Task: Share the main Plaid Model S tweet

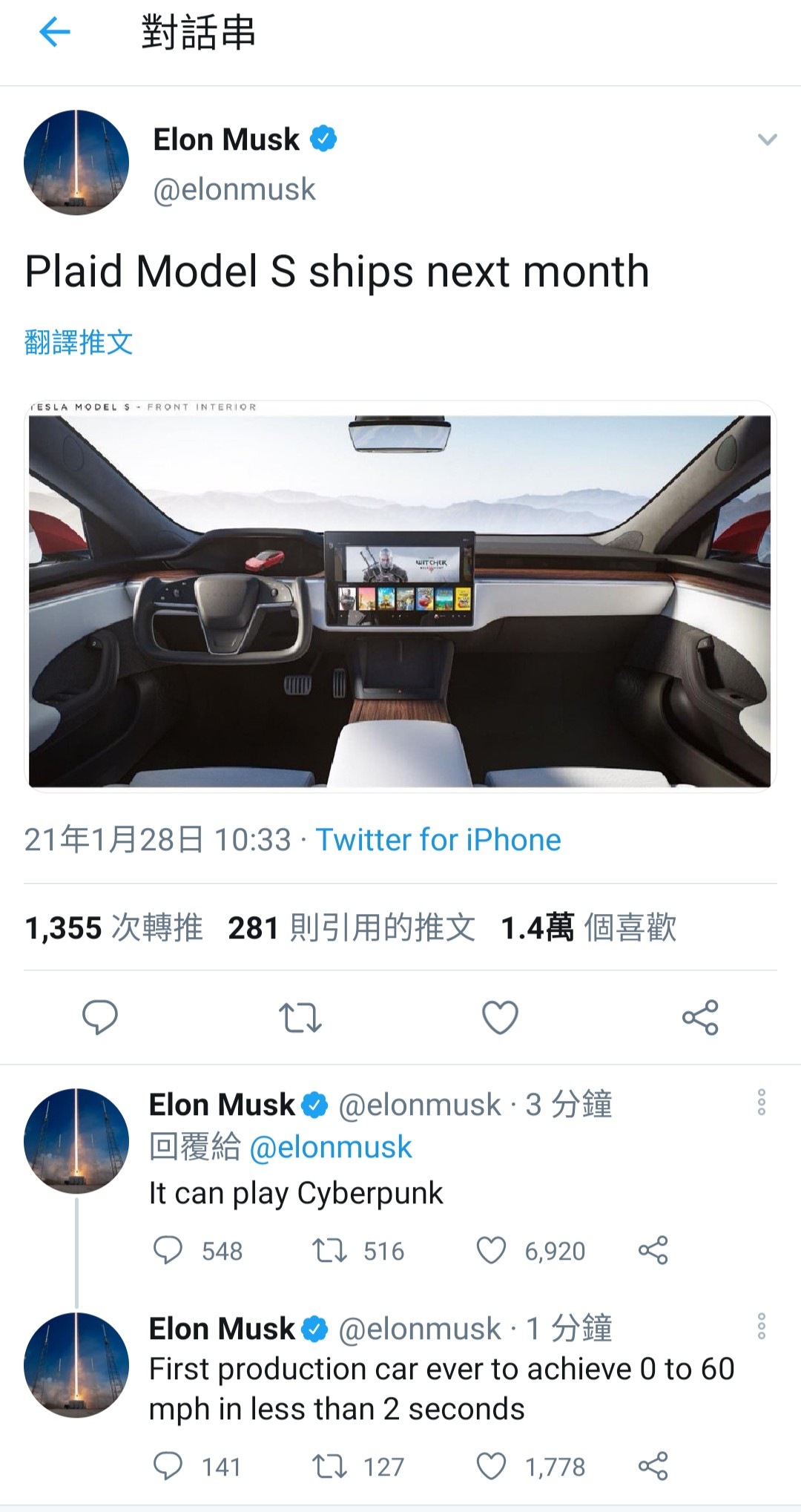Action: (x=700, y=1017)
